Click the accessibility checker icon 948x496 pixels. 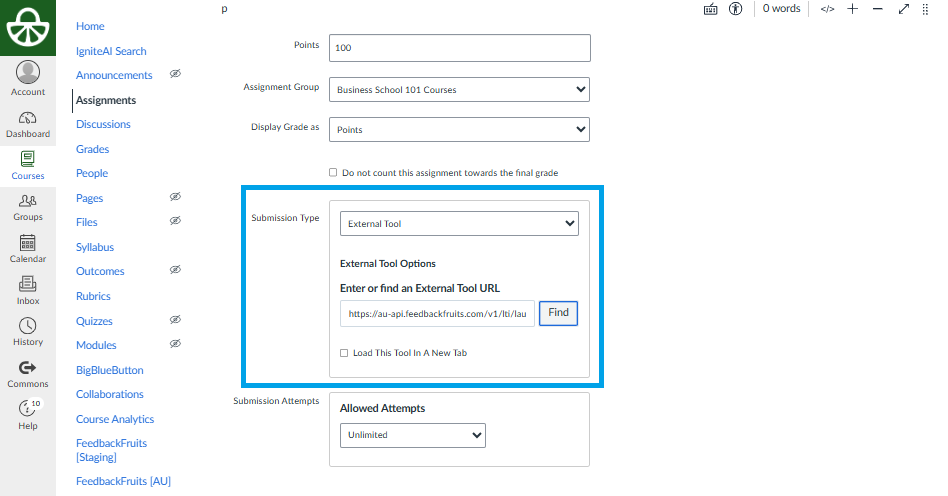tap(736, 9)
